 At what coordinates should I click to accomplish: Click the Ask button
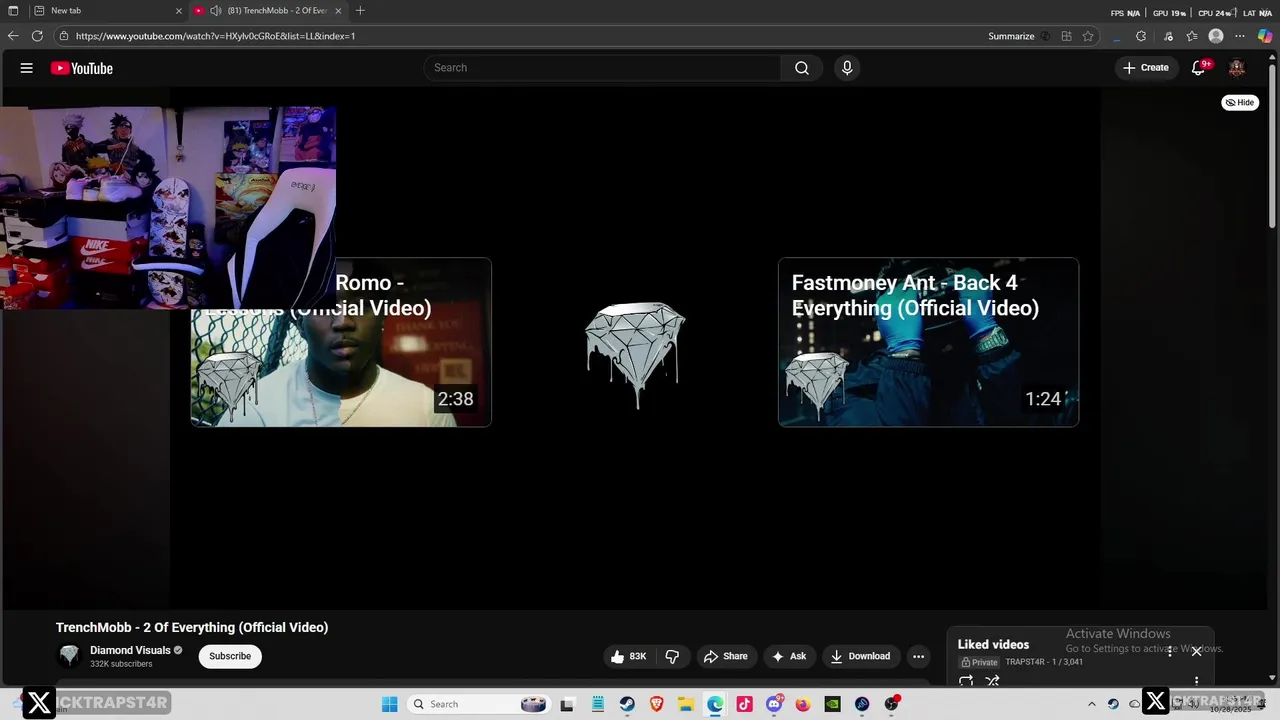(x=789, y=656)
